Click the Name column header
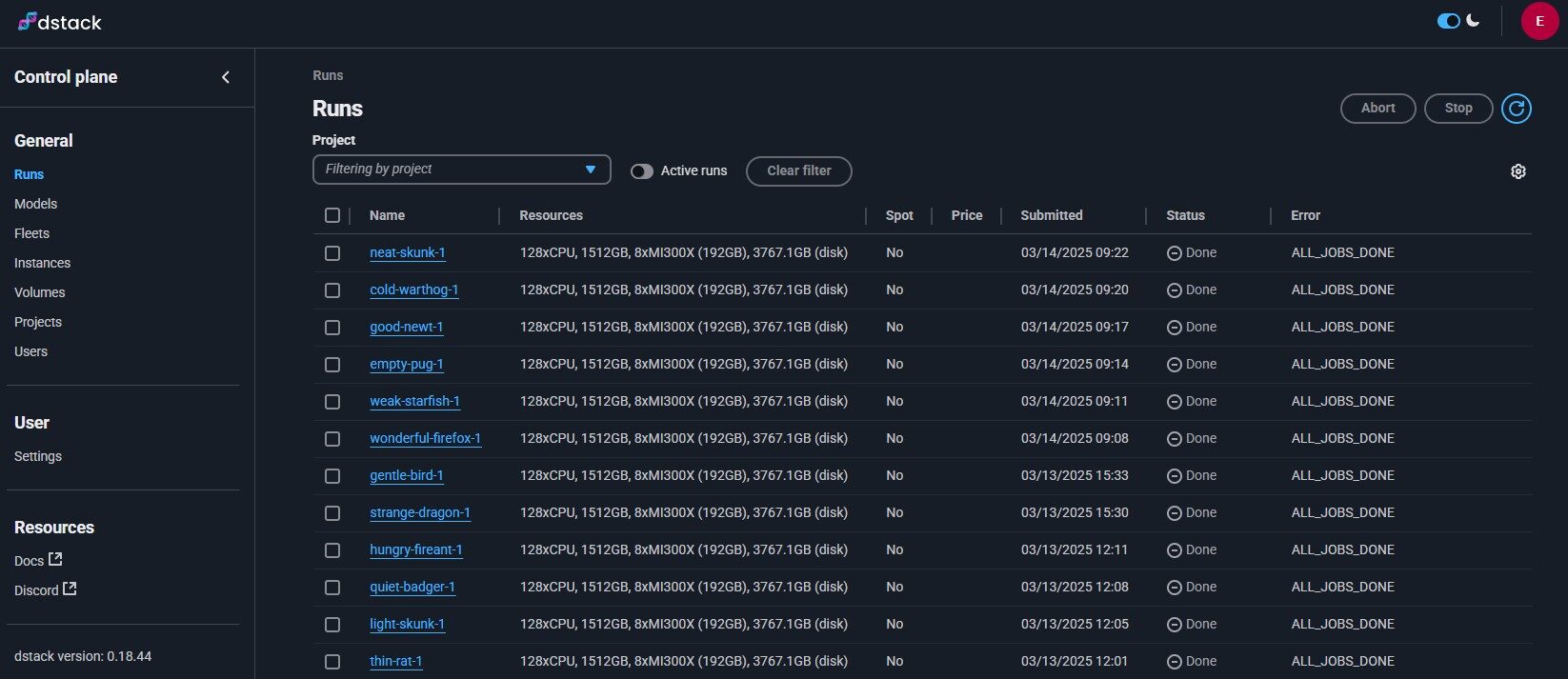Screen dimensions: 1568x679 click(x=387, y=215)
